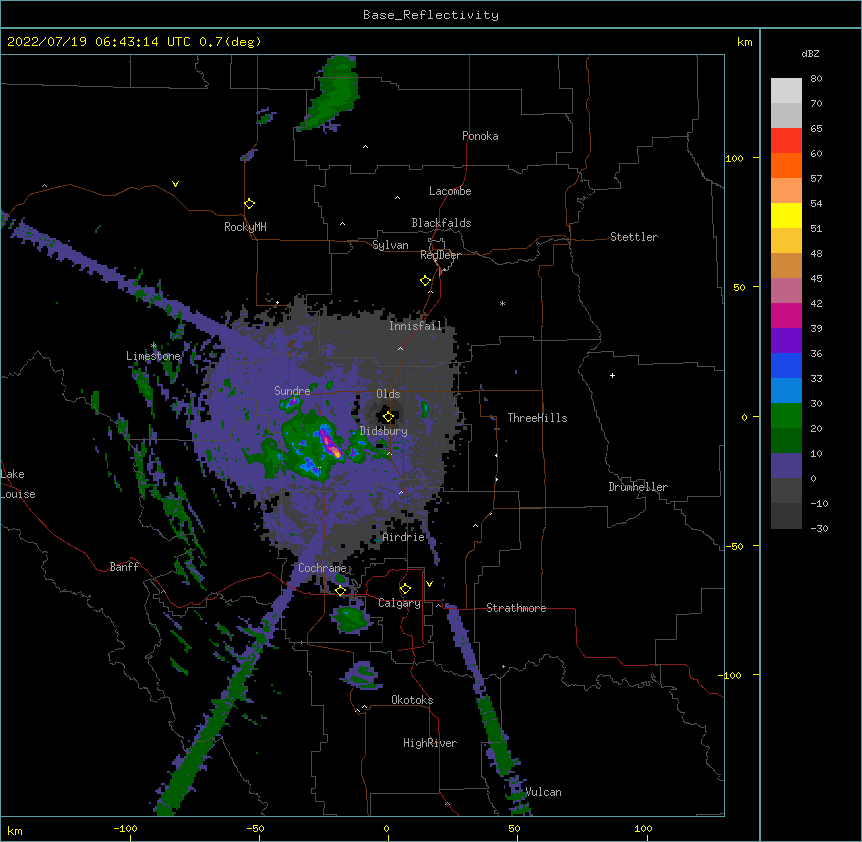The image size is (862, 842).
Task: Select the yellow diamond marker at Olds
Action: coord(388,417)
